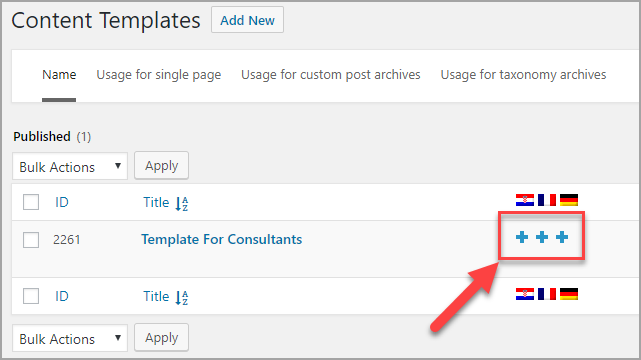Click German flag in header row

[569, 200]
